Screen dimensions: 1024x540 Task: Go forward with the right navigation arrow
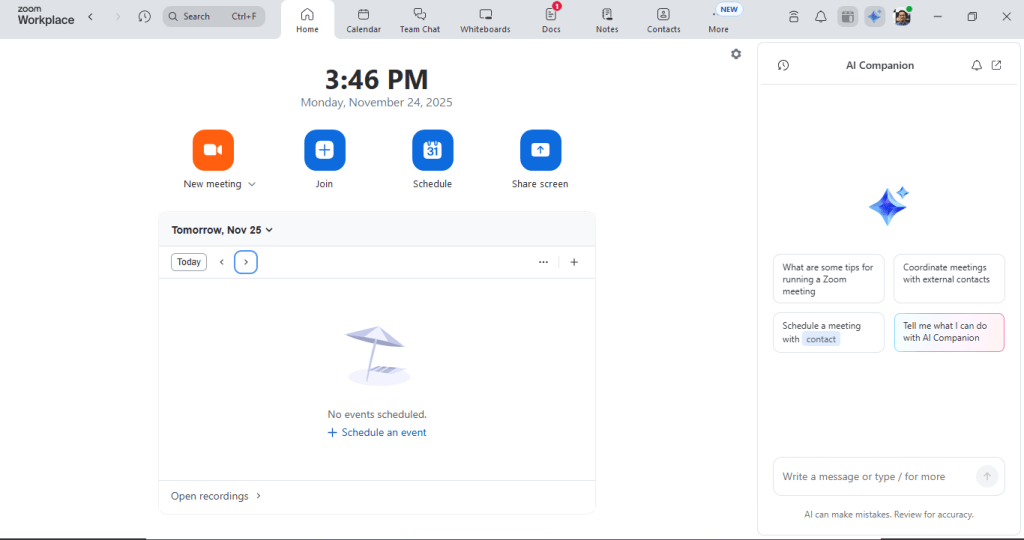coord(118,16)
